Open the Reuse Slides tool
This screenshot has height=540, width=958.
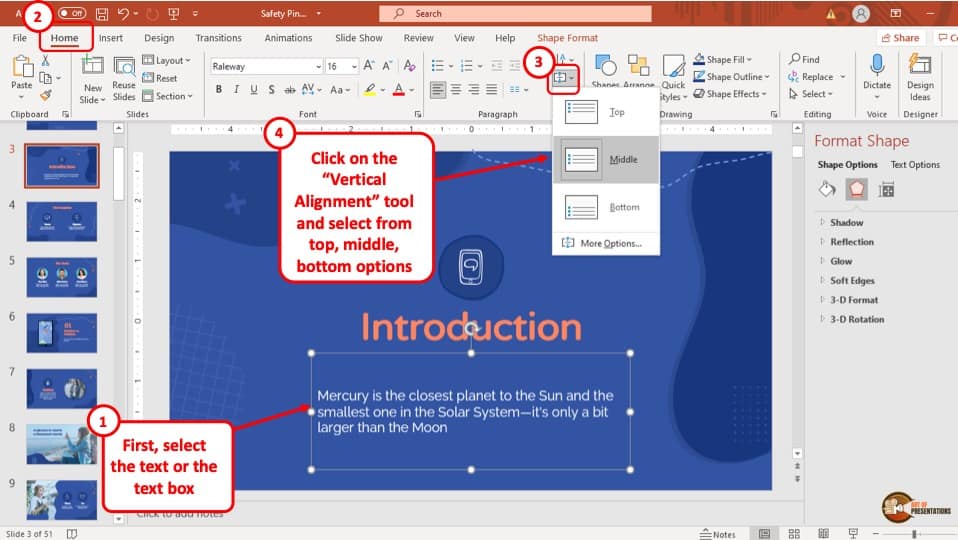(124, 79)
